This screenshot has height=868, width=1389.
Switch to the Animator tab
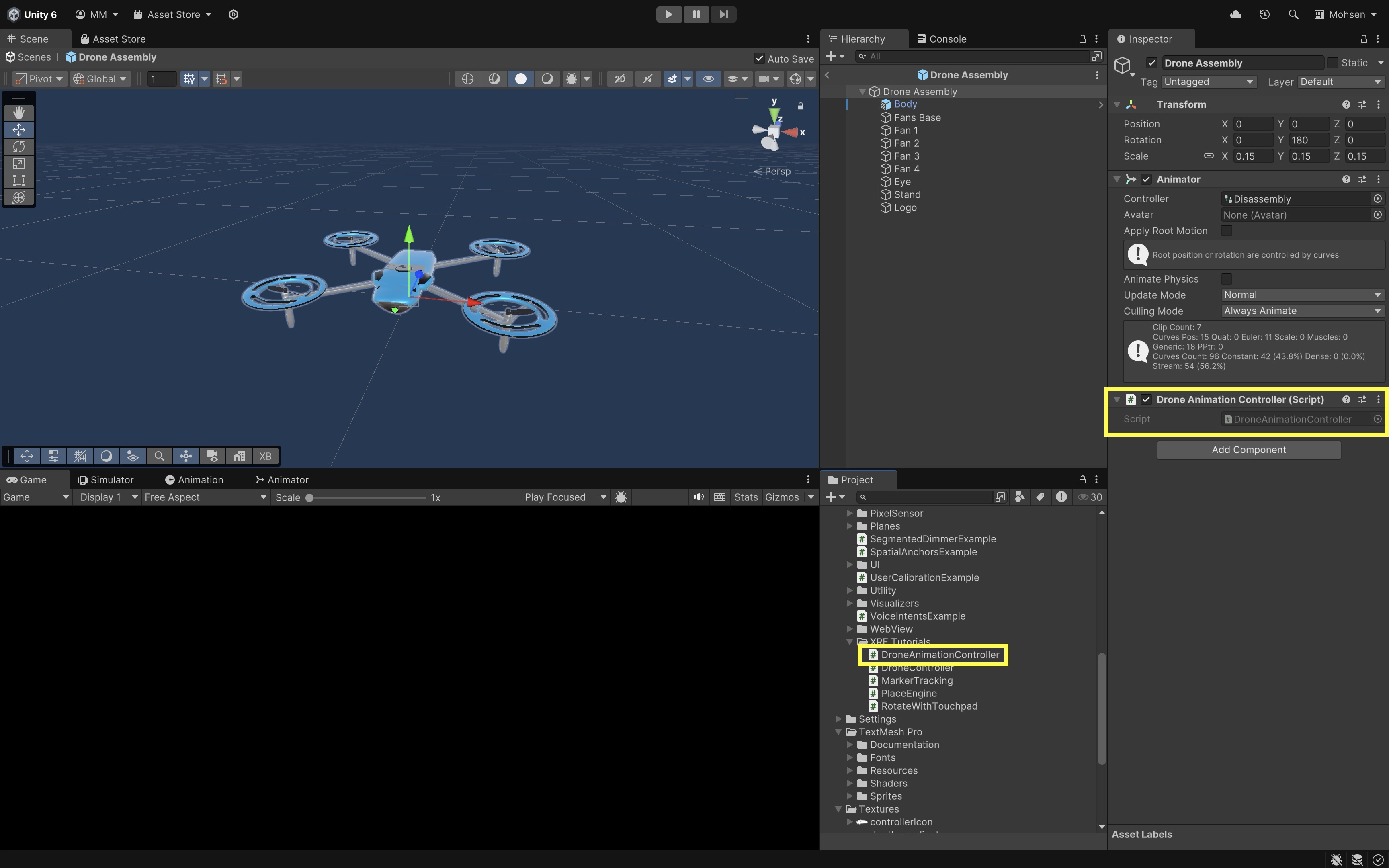point(283,480)
